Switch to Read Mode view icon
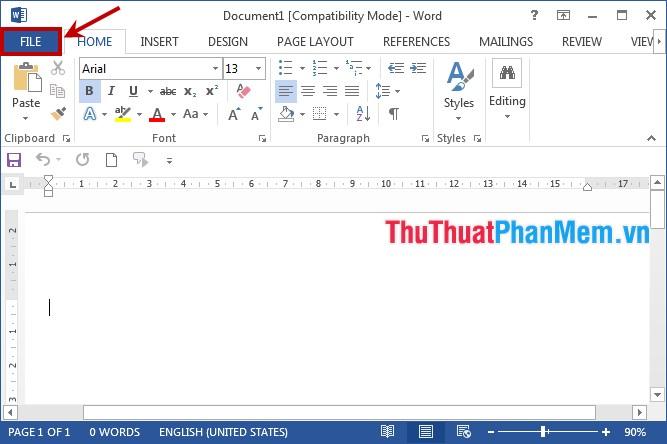 pos(388,432)
